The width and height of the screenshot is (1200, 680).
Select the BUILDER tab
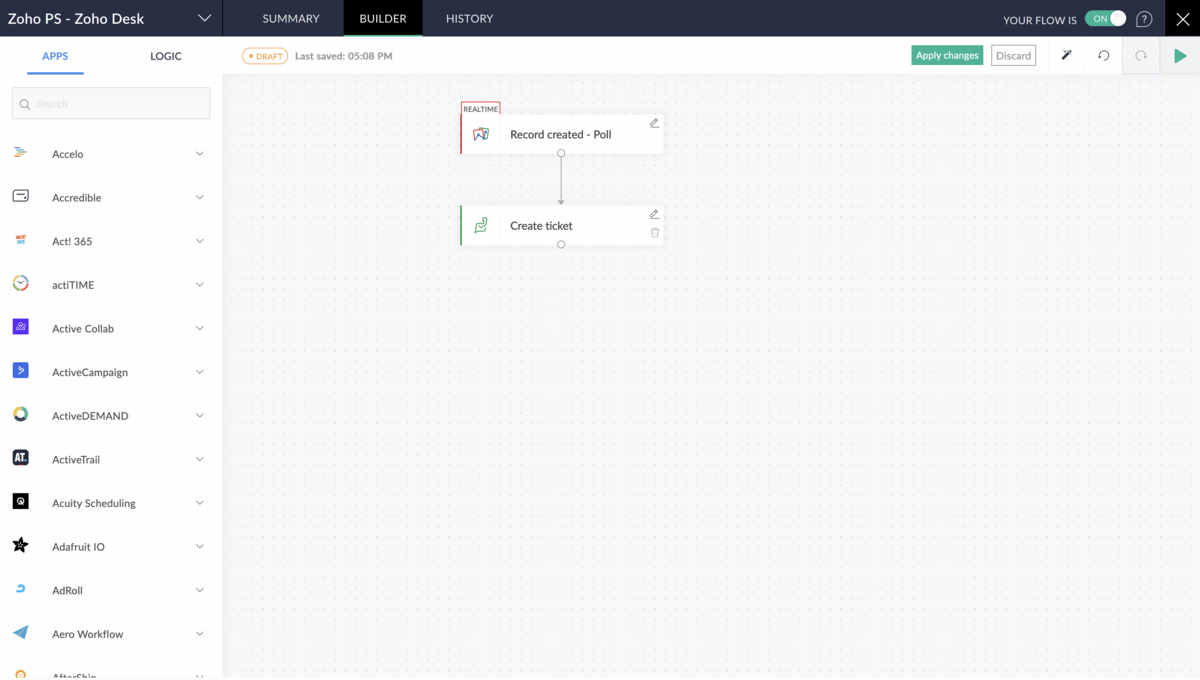click(x=383, y=19)
